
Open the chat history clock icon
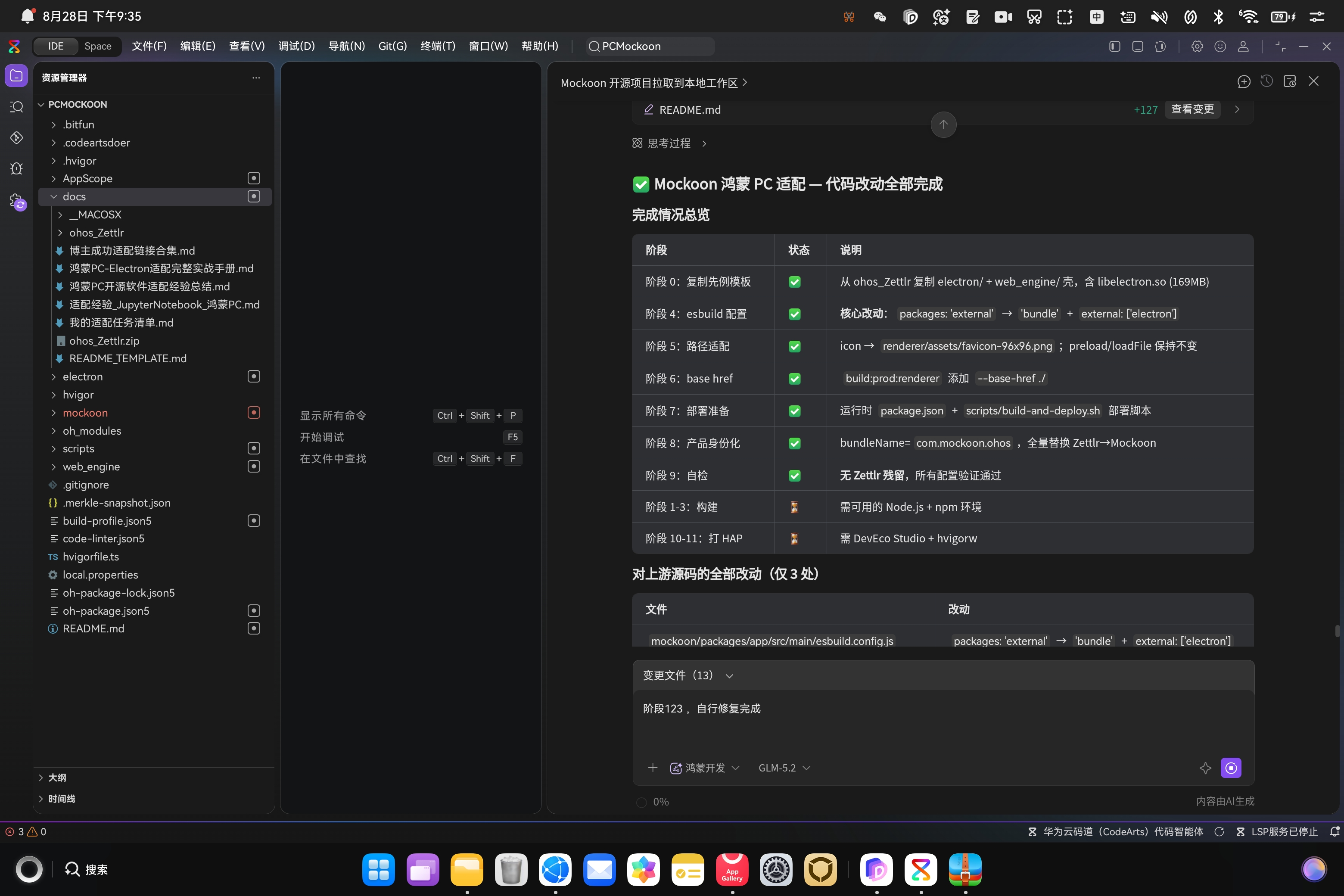tap(1266, 82)
